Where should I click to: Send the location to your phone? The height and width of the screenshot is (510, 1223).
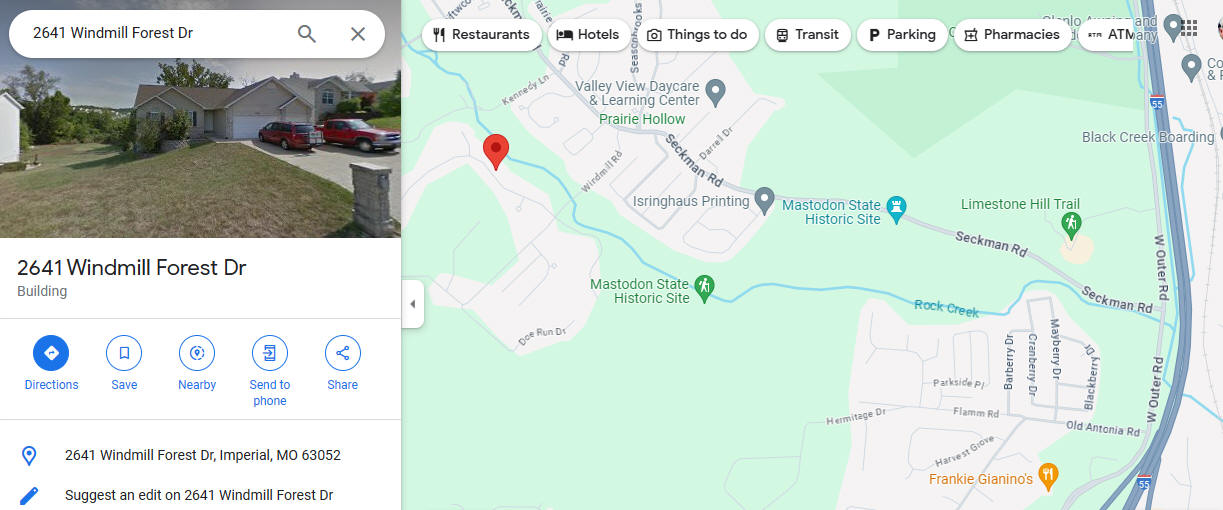(x=270, y=371)
